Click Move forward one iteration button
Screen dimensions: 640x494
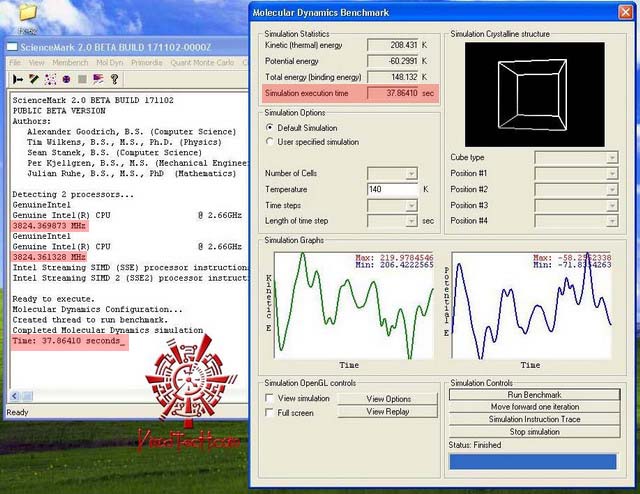(534, 407)
